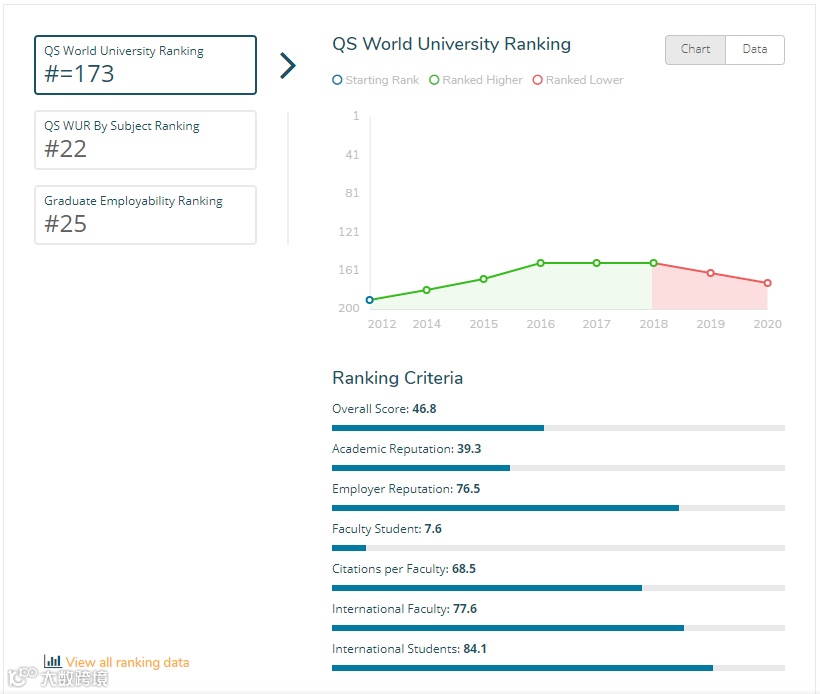The width and height of the screenshot is (820, 694).
Task: Click the International Students progress bar
Action: 559,668
